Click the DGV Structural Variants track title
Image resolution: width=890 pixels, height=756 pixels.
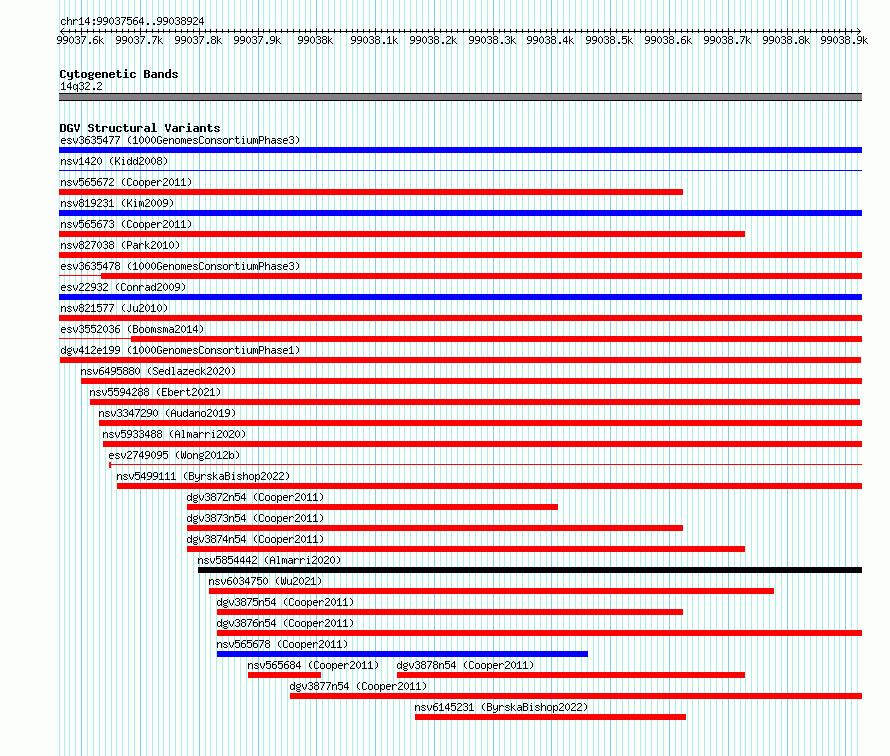coord(140,128)
